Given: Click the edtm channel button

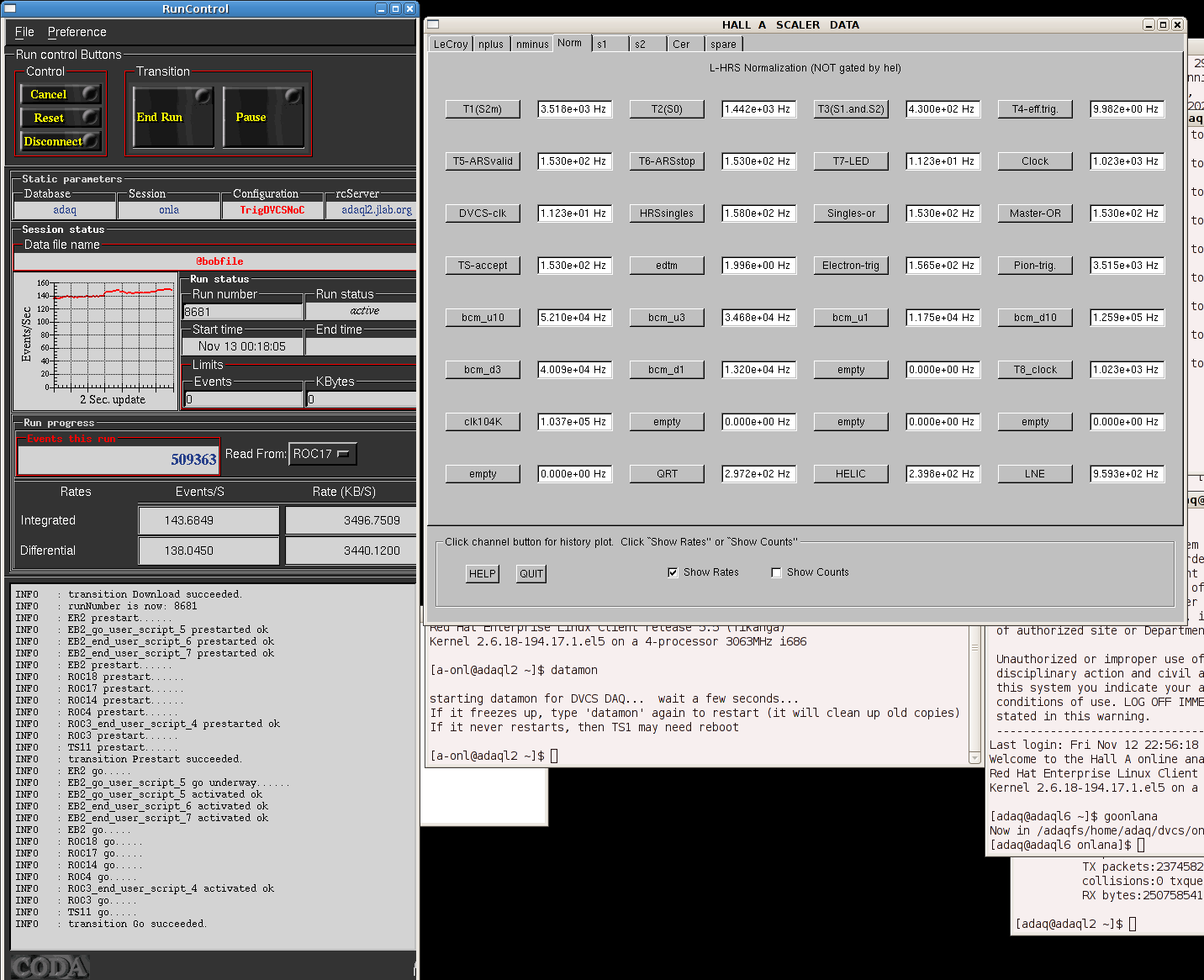Looking at the screenshot, I should click(x=667, y=266).
